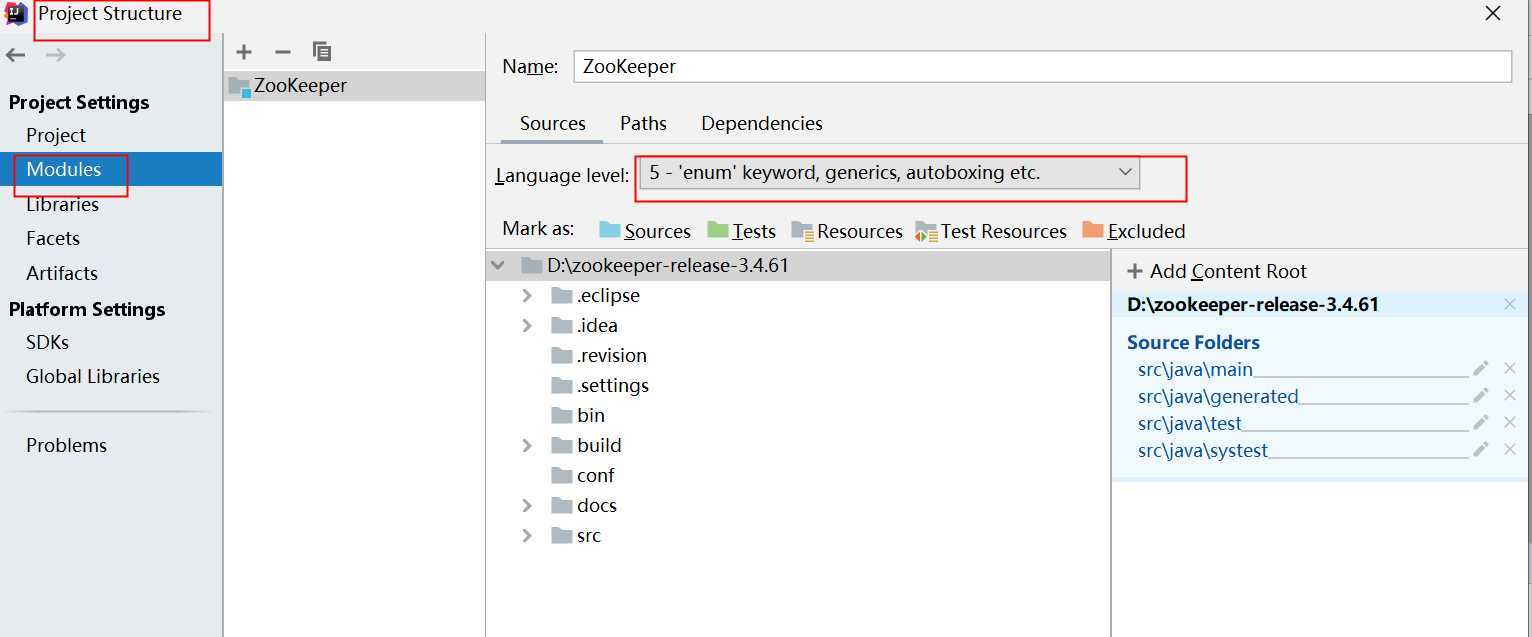This screenshot has height=637, width=1532.
Task: Unmark src\java\systest source folder
Action: point(1510,450)
